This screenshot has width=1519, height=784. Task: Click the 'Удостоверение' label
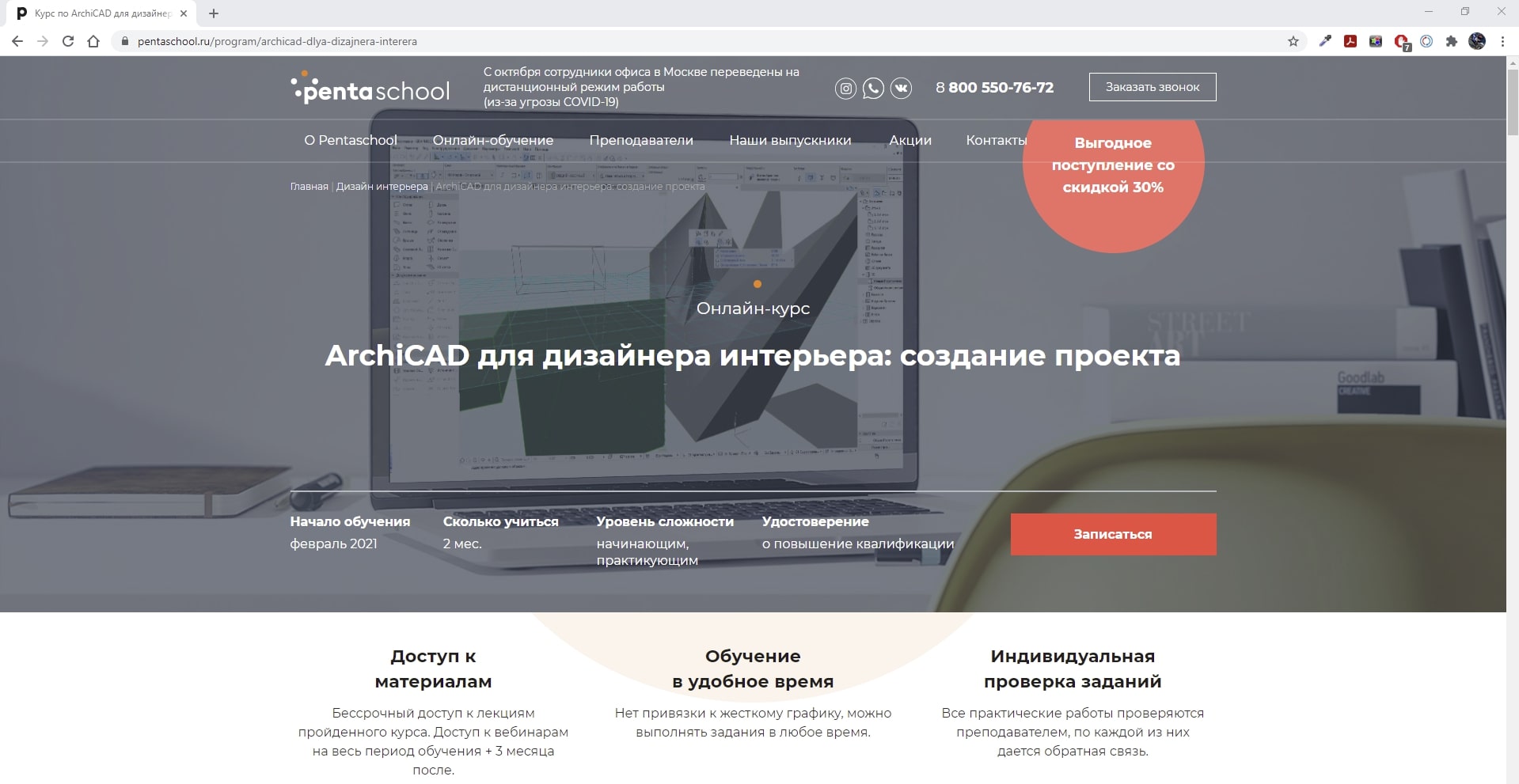point(815,521)
